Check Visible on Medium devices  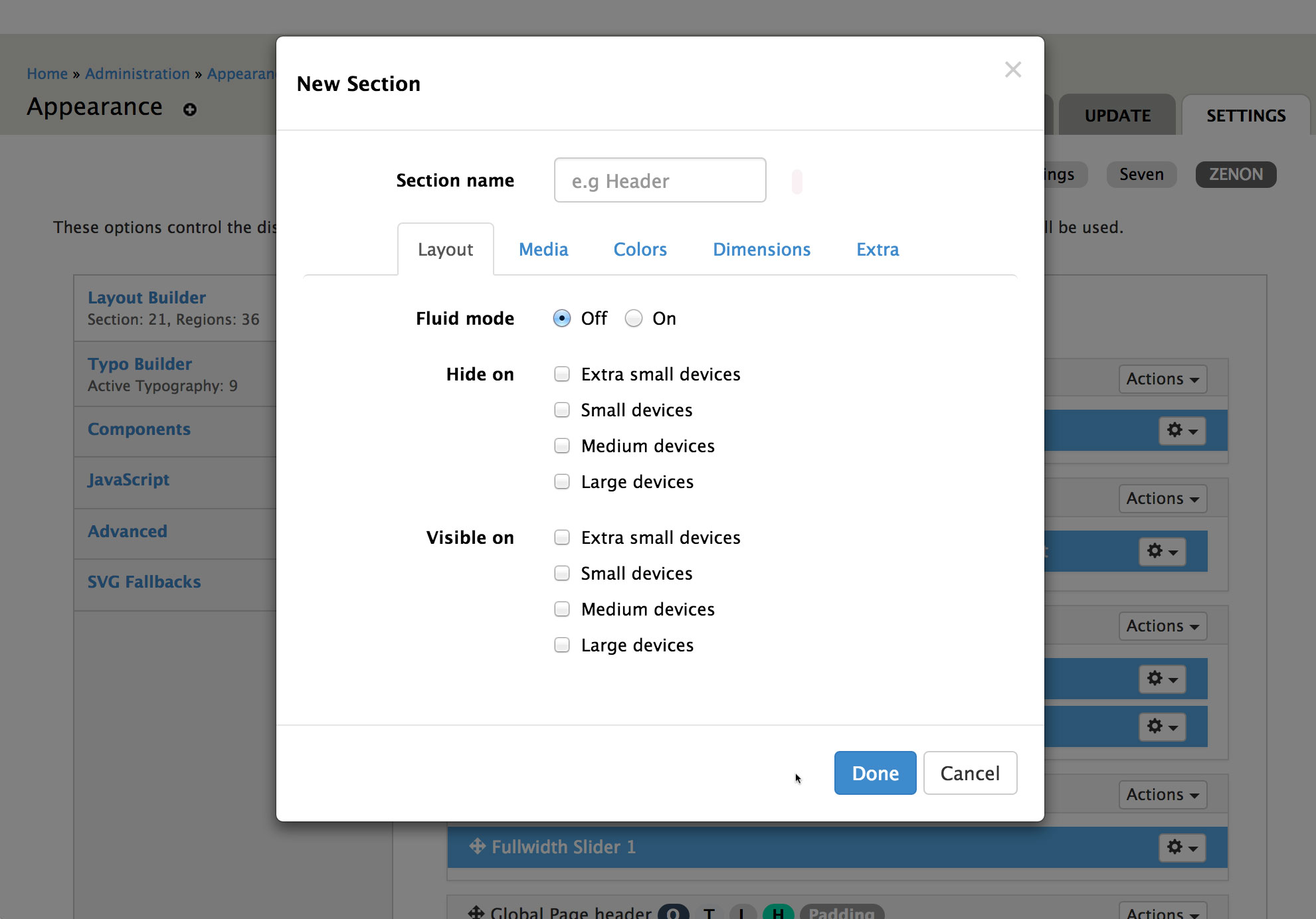point(562,610)
